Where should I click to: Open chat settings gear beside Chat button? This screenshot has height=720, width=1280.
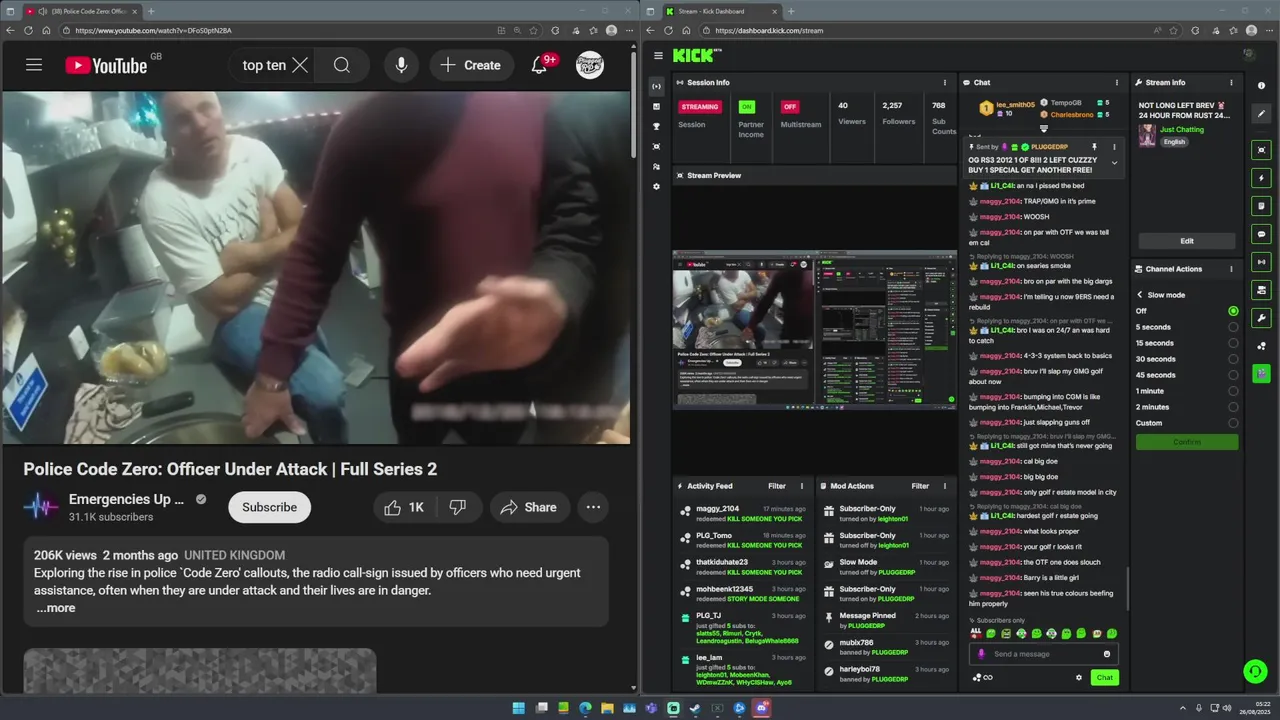(x=1079, y=678)
